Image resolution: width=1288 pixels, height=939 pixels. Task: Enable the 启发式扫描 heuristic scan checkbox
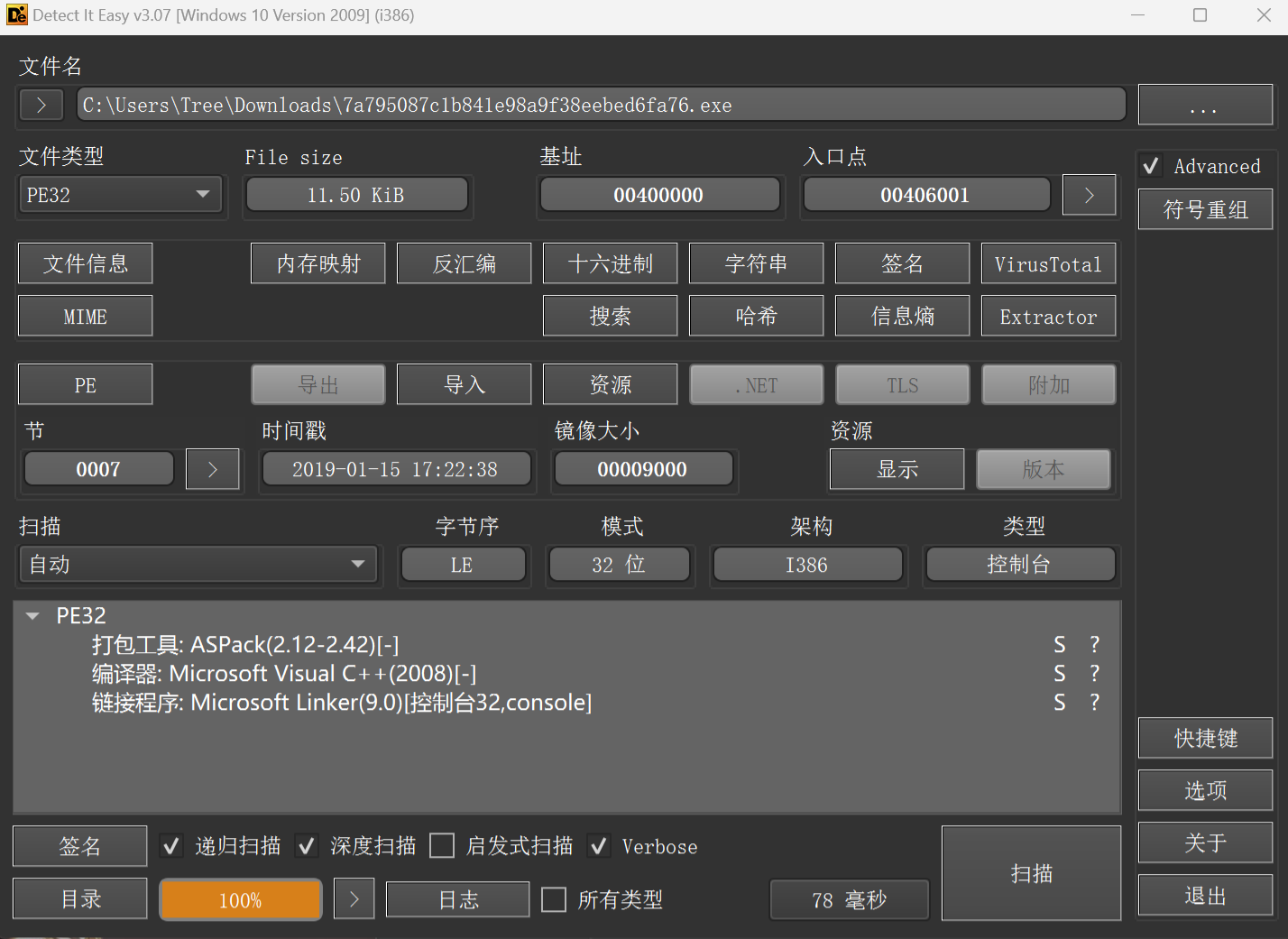442,846
